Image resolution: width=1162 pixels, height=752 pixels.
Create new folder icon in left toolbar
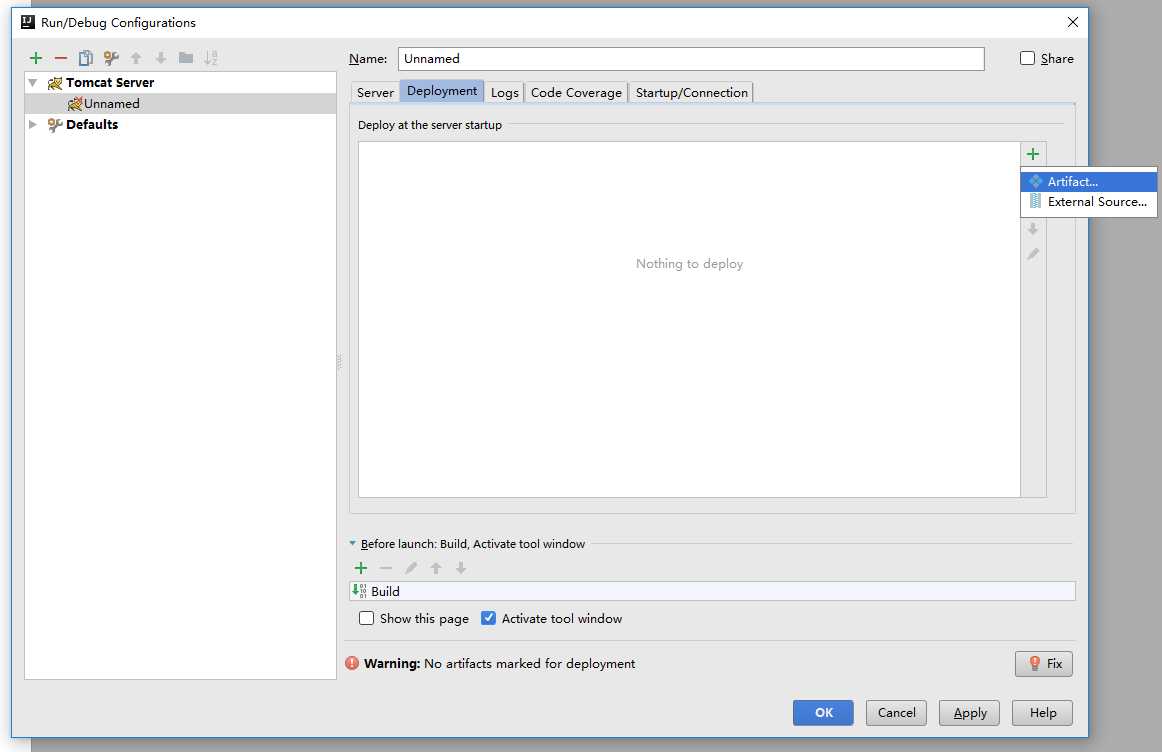[186, 58]
